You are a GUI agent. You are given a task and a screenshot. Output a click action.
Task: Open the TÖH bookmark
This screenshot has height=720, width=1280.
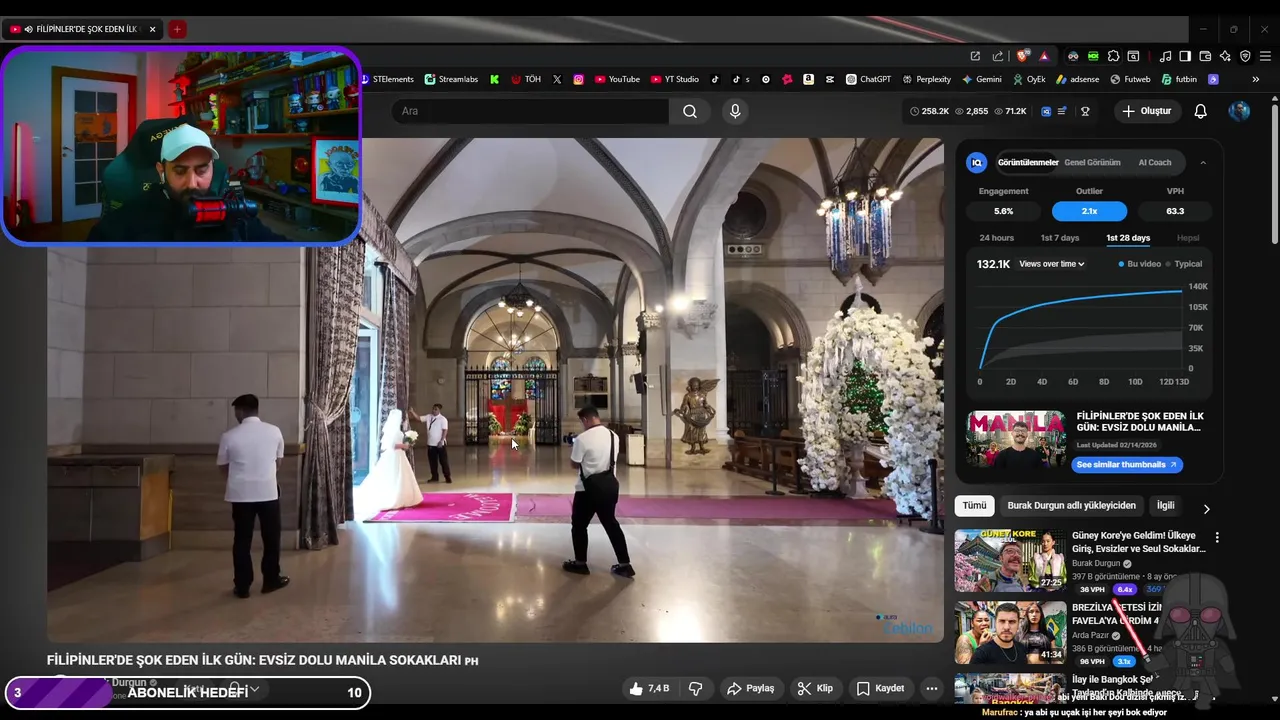526,79
